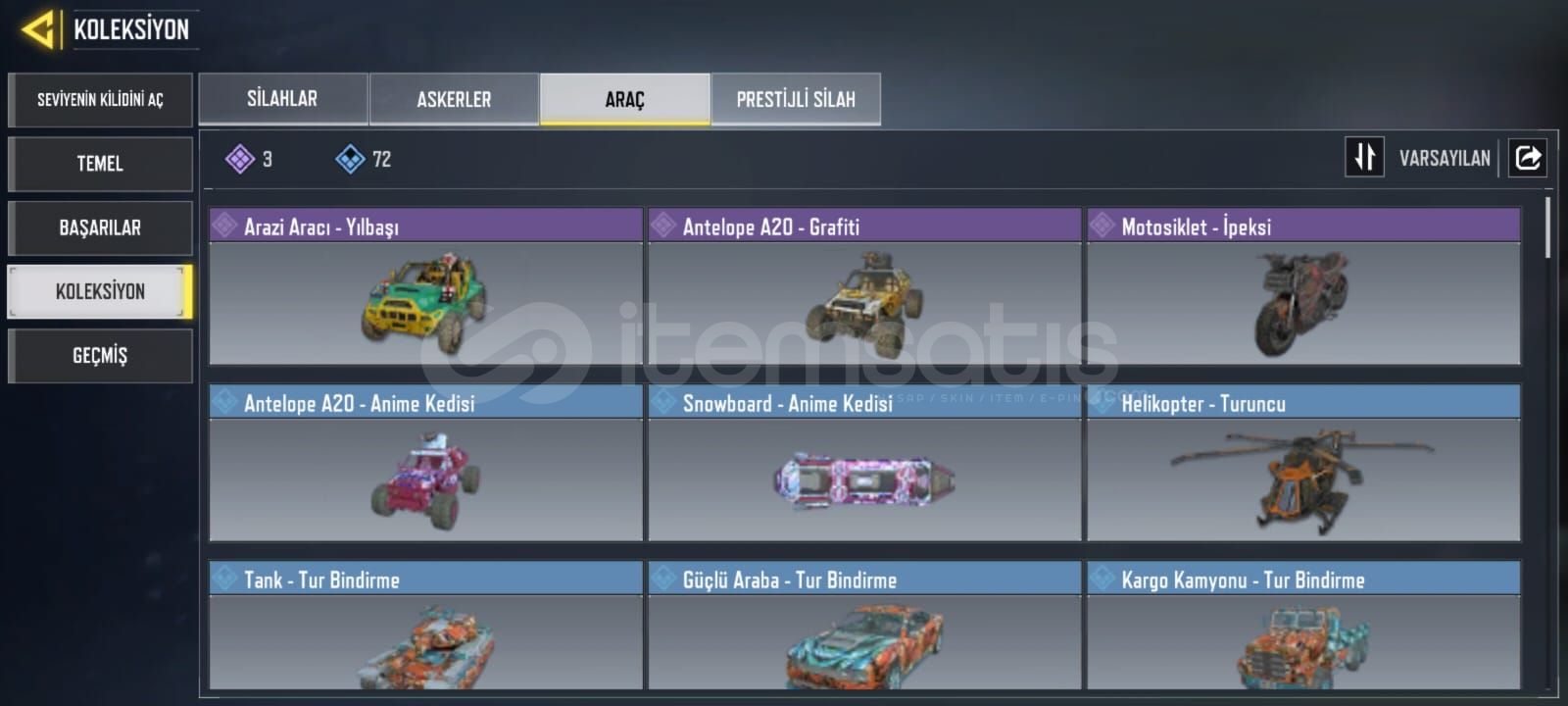
Task: Select Arazi Aracı - Yılbaşı vehicle card
Action: (x=425, y=286)
